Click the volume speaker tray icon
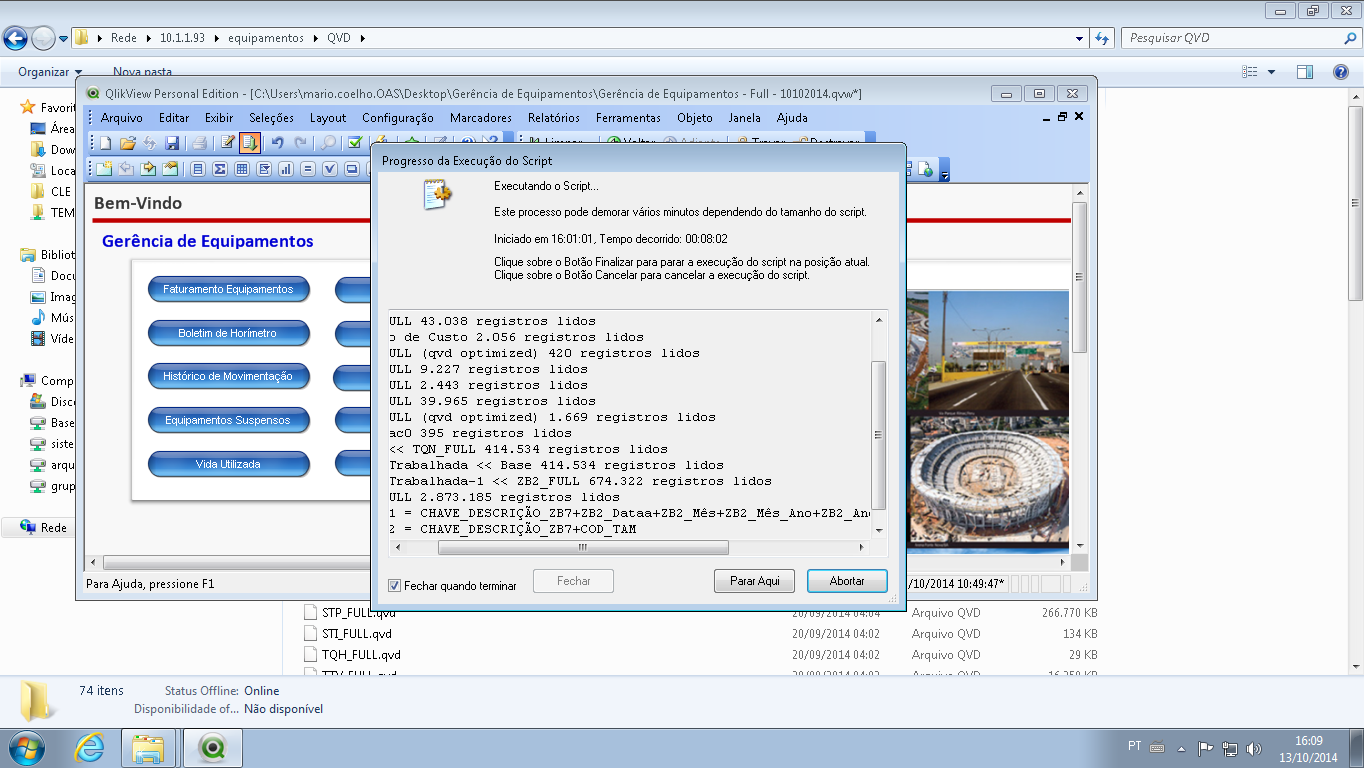Viewport: 1364px width, 768px height. (x=1254, y=748)
